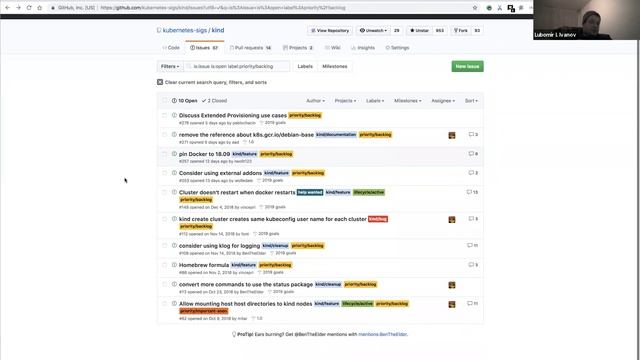This screenshot has width=640, height=360.
Task: Open the Labels filter dropdown in the list header
Action: 375,101
